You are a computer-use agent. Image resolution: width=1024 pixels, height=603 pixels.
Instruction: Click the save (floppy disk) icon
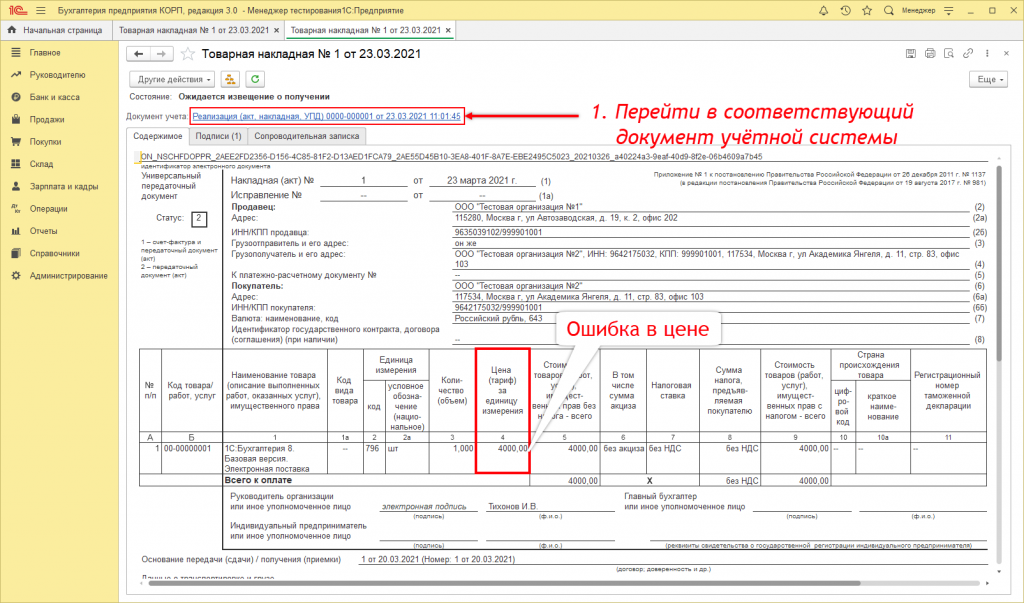pyautogui.click(x=911, y=54)
